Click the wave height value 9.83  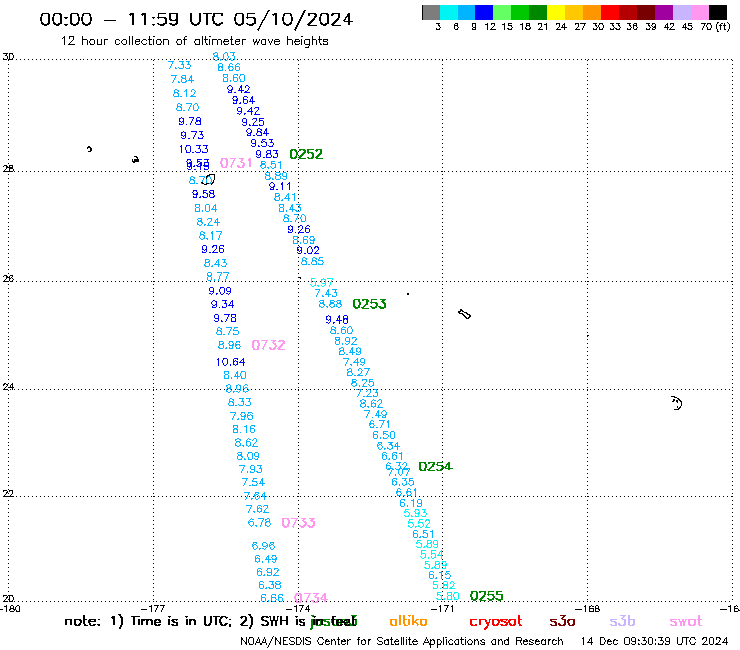click(267, 154)
